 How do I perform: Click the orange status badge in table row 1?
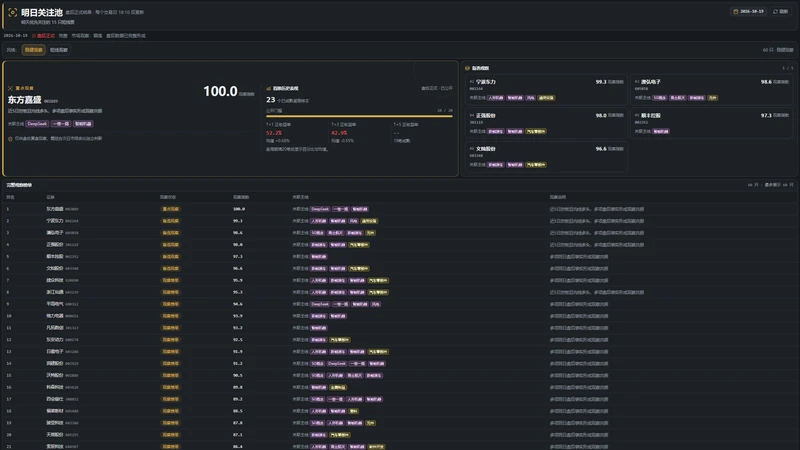point(170,209)
